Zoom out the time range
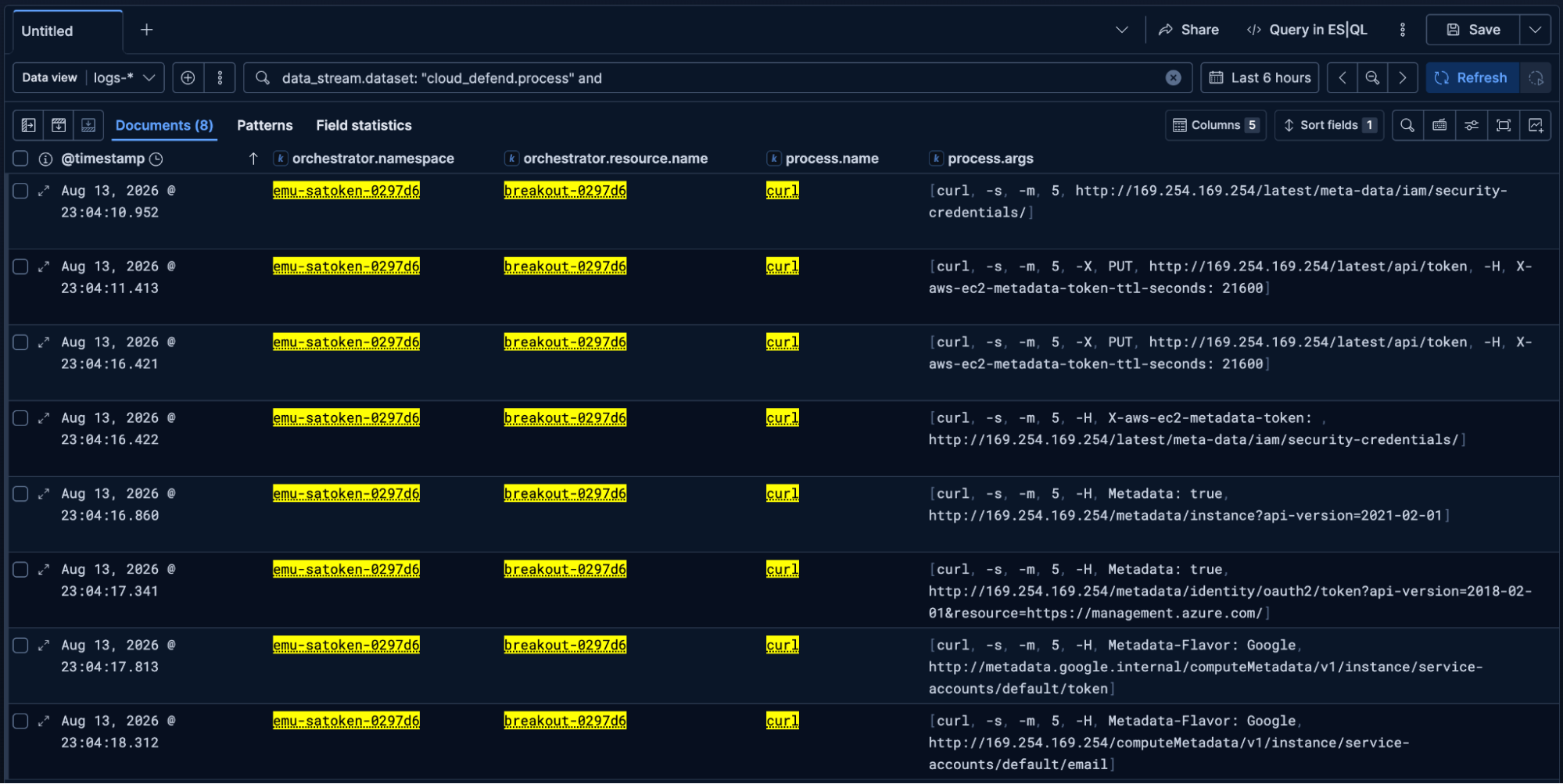Screen dimensions: 1563x784 point(1372,77)
